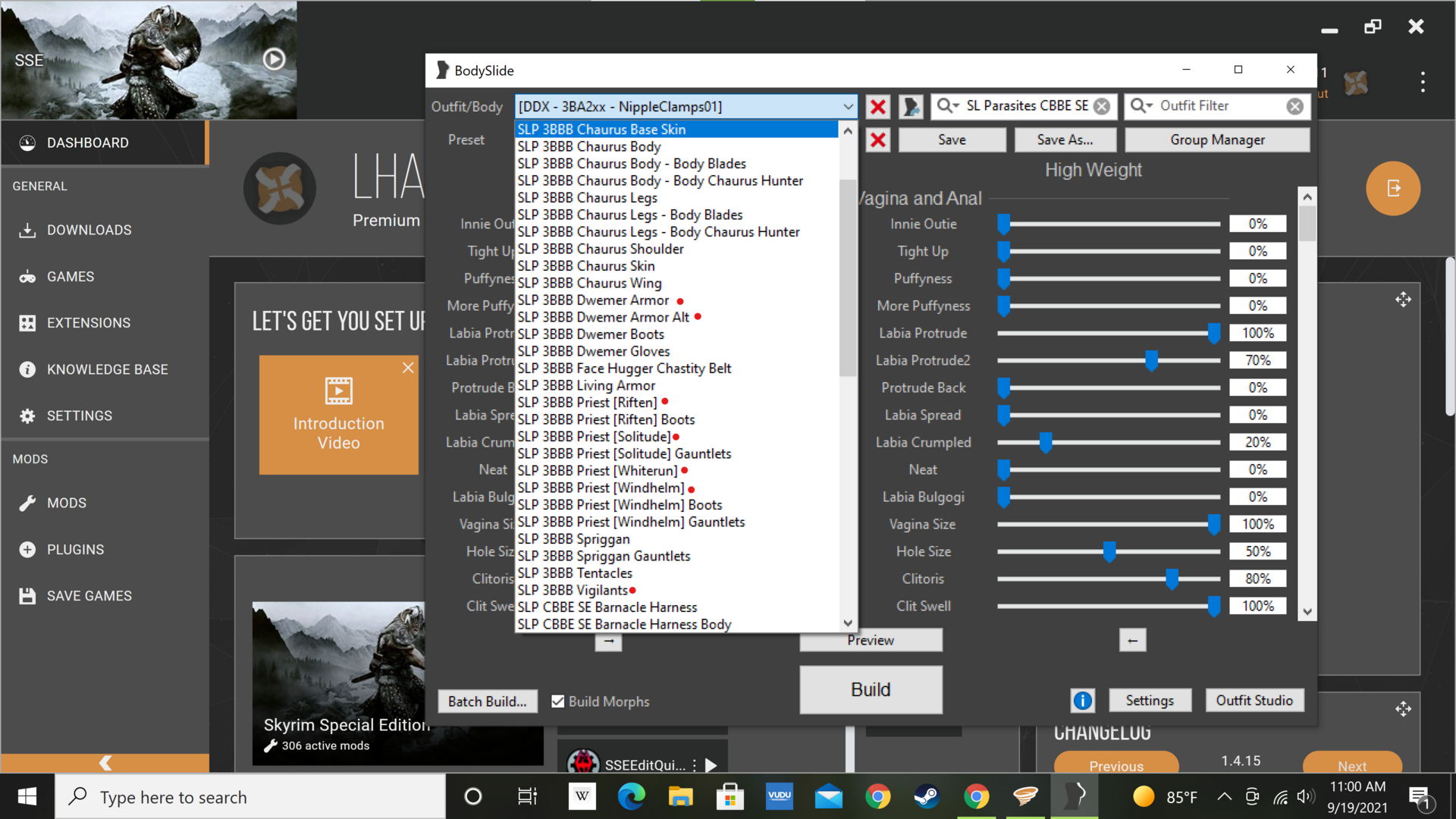1456x819 pixels.
Task: Launch Outfit Studio
Action: 1254,701
